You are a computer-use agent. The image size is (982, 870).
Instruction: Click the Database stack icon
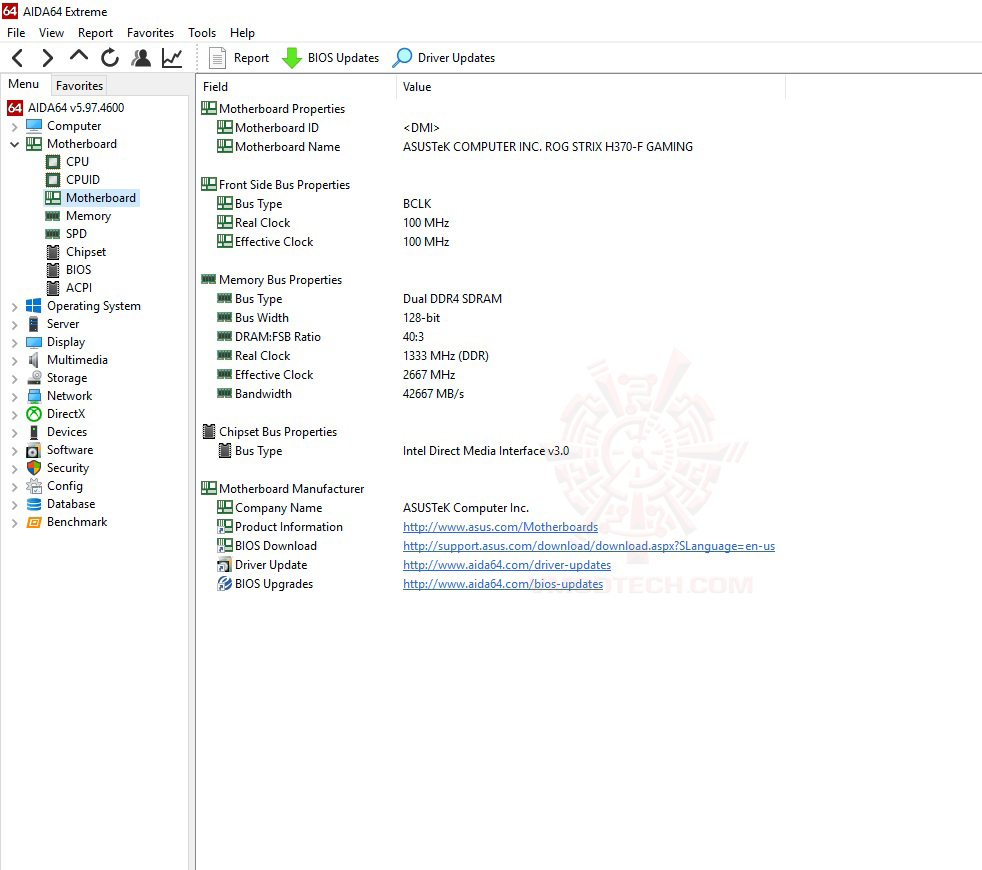coord(34,504)
